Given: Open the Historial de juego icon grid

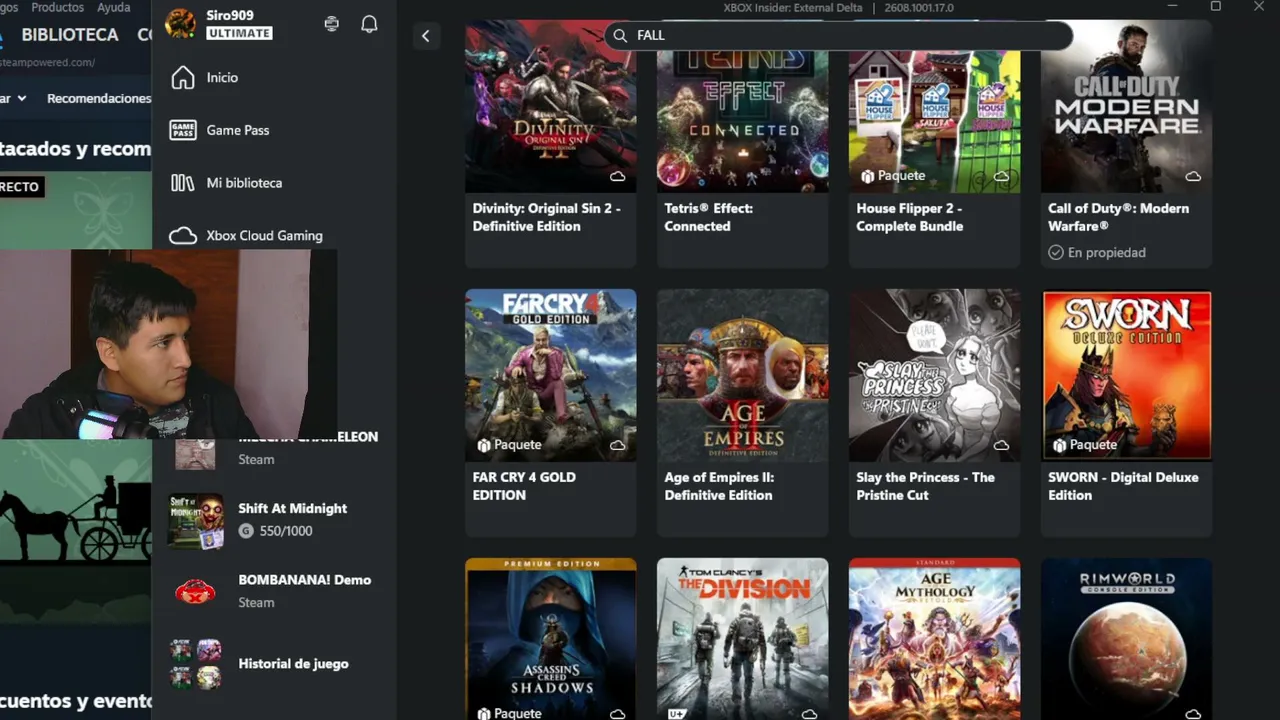Looking at the screenshot, I should 195,664.
